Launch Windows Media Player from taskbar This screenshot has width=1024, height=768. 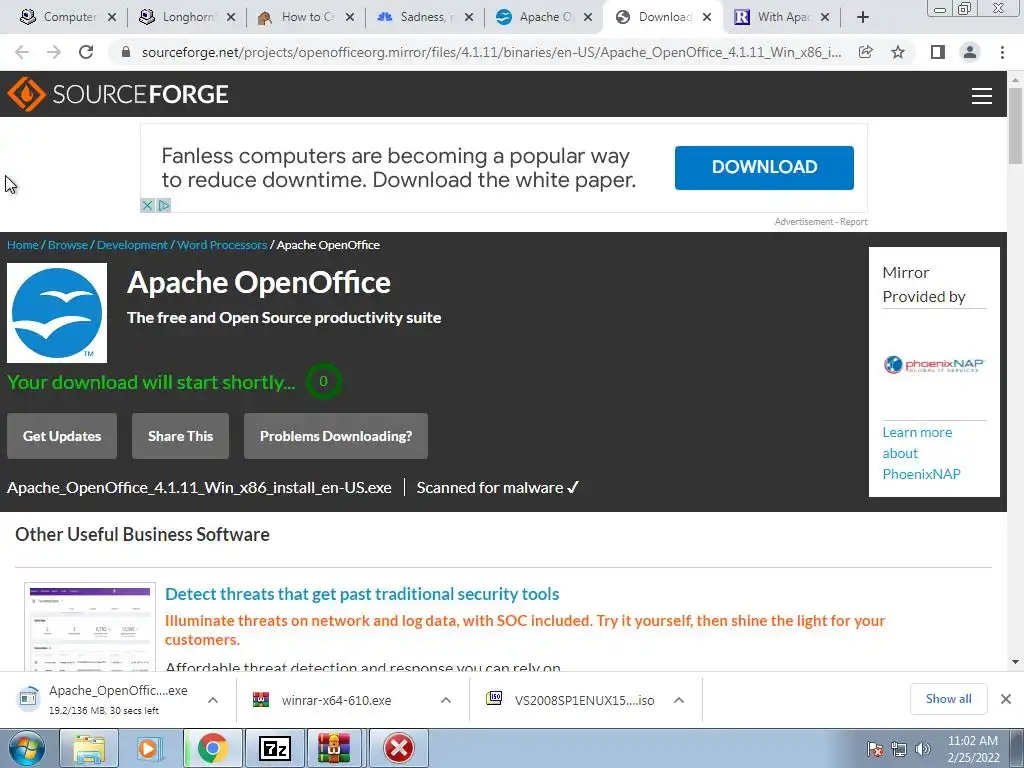tap(149, 748)
